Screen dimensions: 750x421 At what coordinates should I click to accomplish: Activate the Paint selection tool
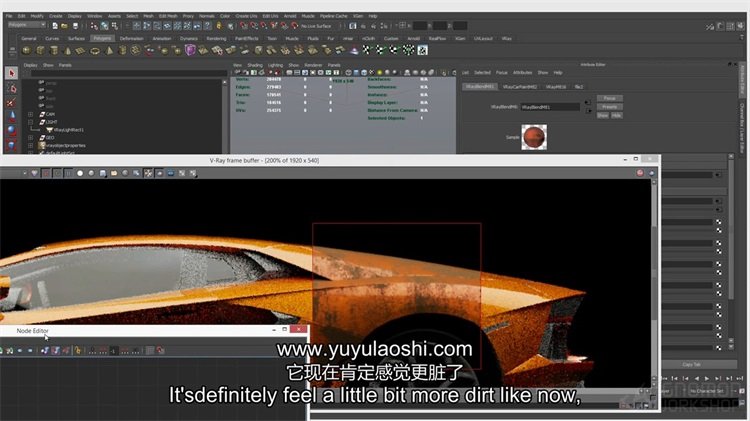pos(11,102)
